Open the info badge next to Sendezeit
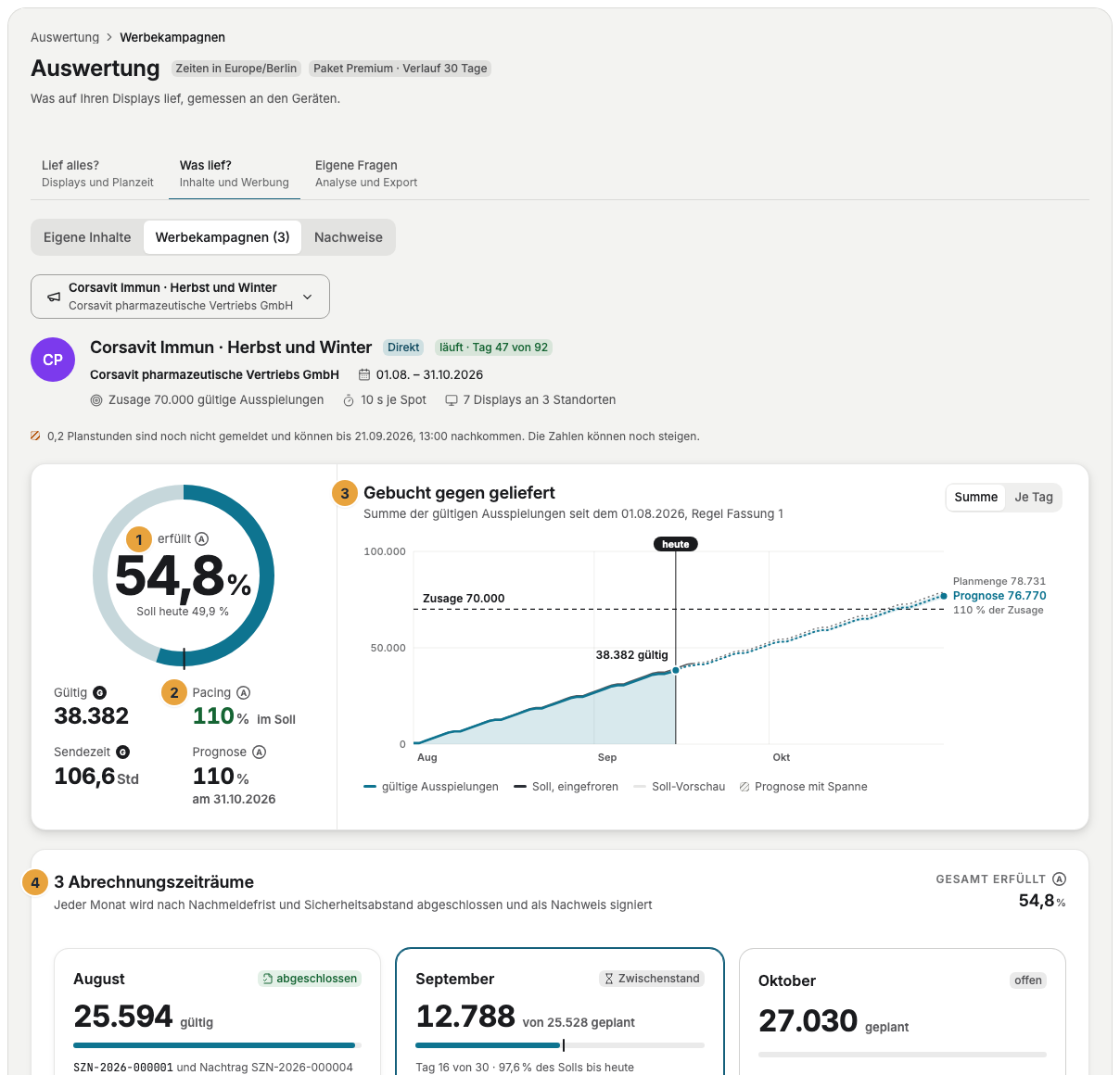1120x1075 pixels. [x=122, y=752]
